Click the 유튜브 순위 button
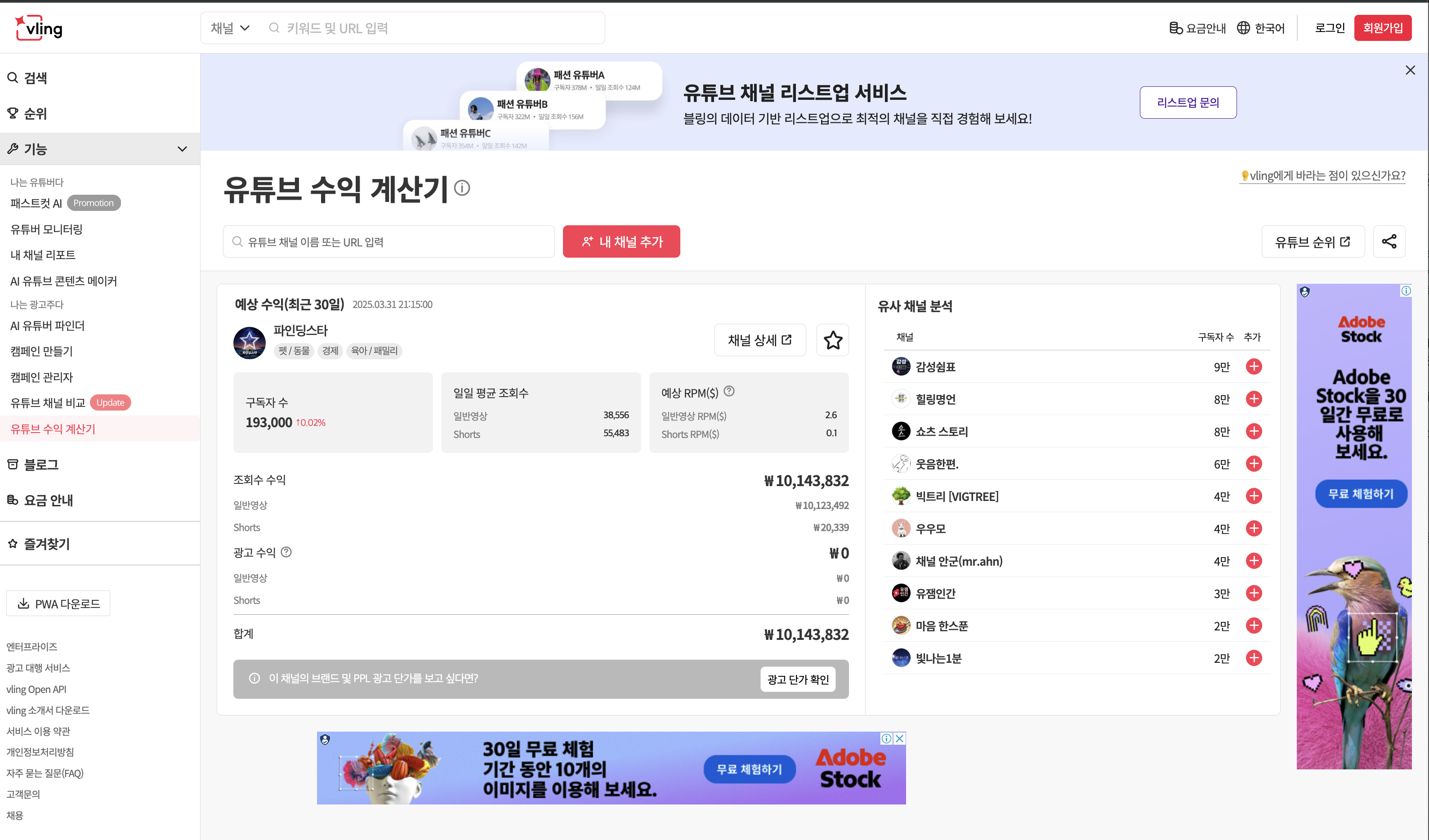This screenshot has height=840, width=1429. point(1313,241)
